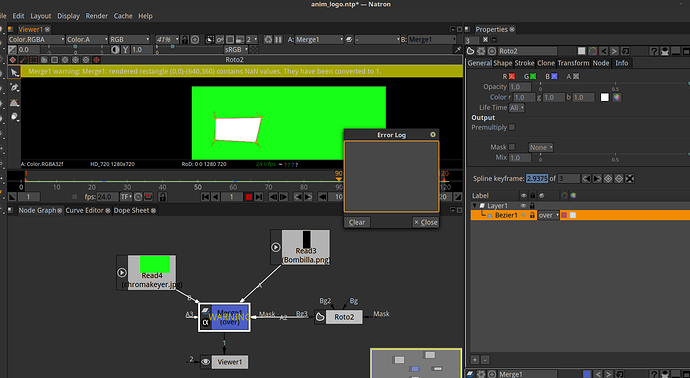
Task: Click the Roto2 redo arrow
Action: (614, 51)
